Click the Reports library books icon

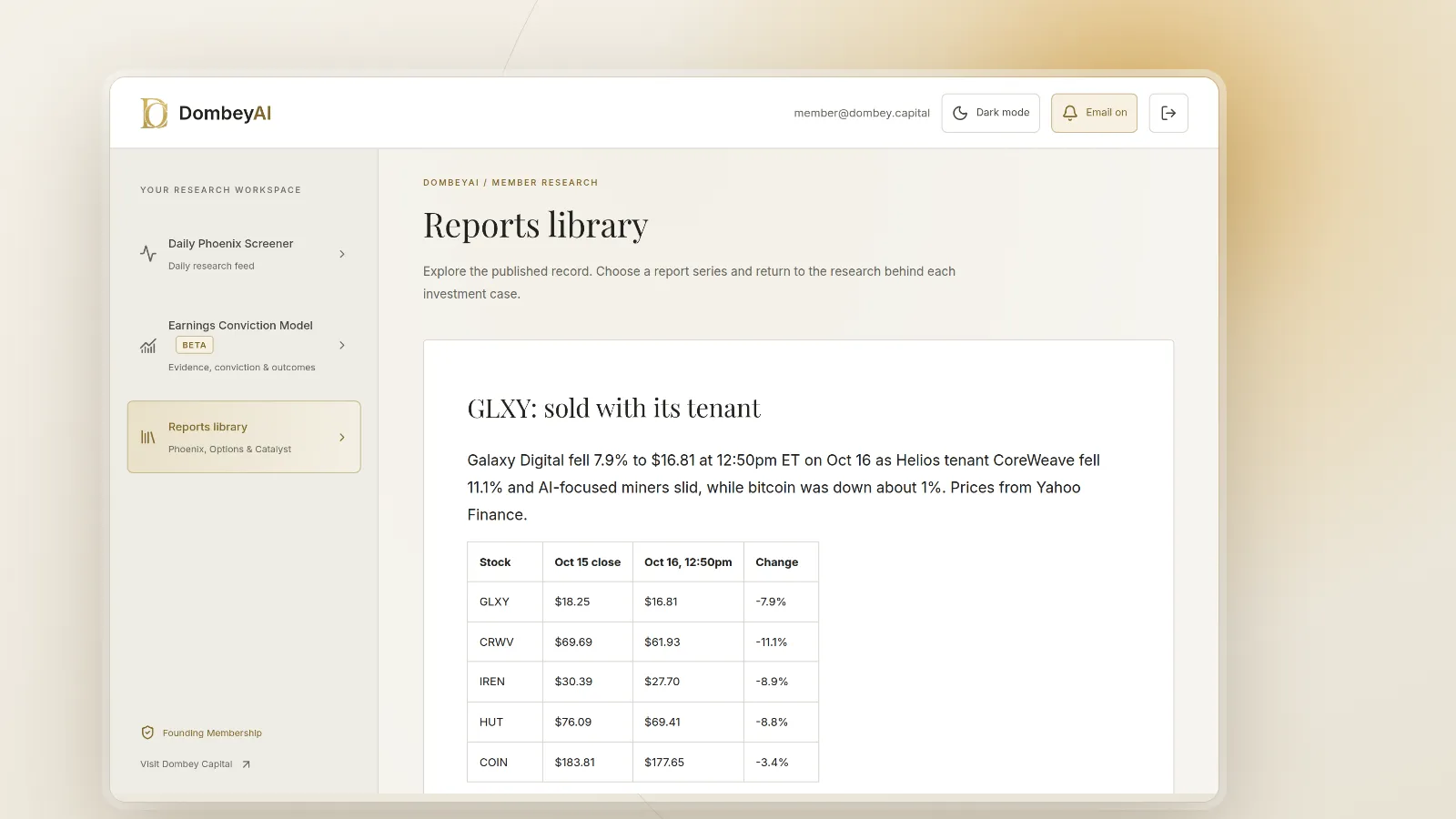pyautogui.click(x=148, y=438)
